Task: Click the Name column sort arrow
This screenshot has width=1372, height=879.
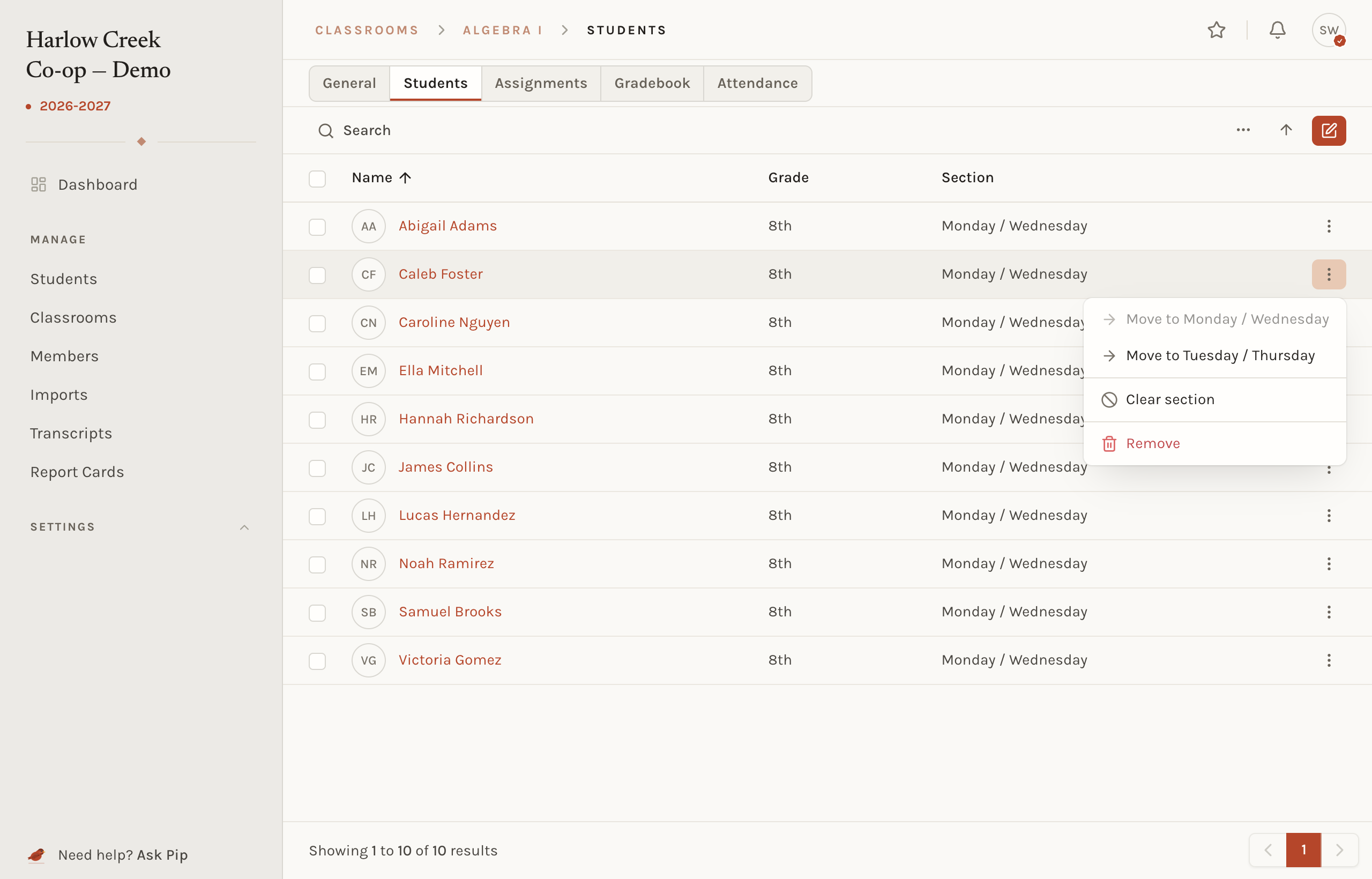Action: tap(405, 178)
